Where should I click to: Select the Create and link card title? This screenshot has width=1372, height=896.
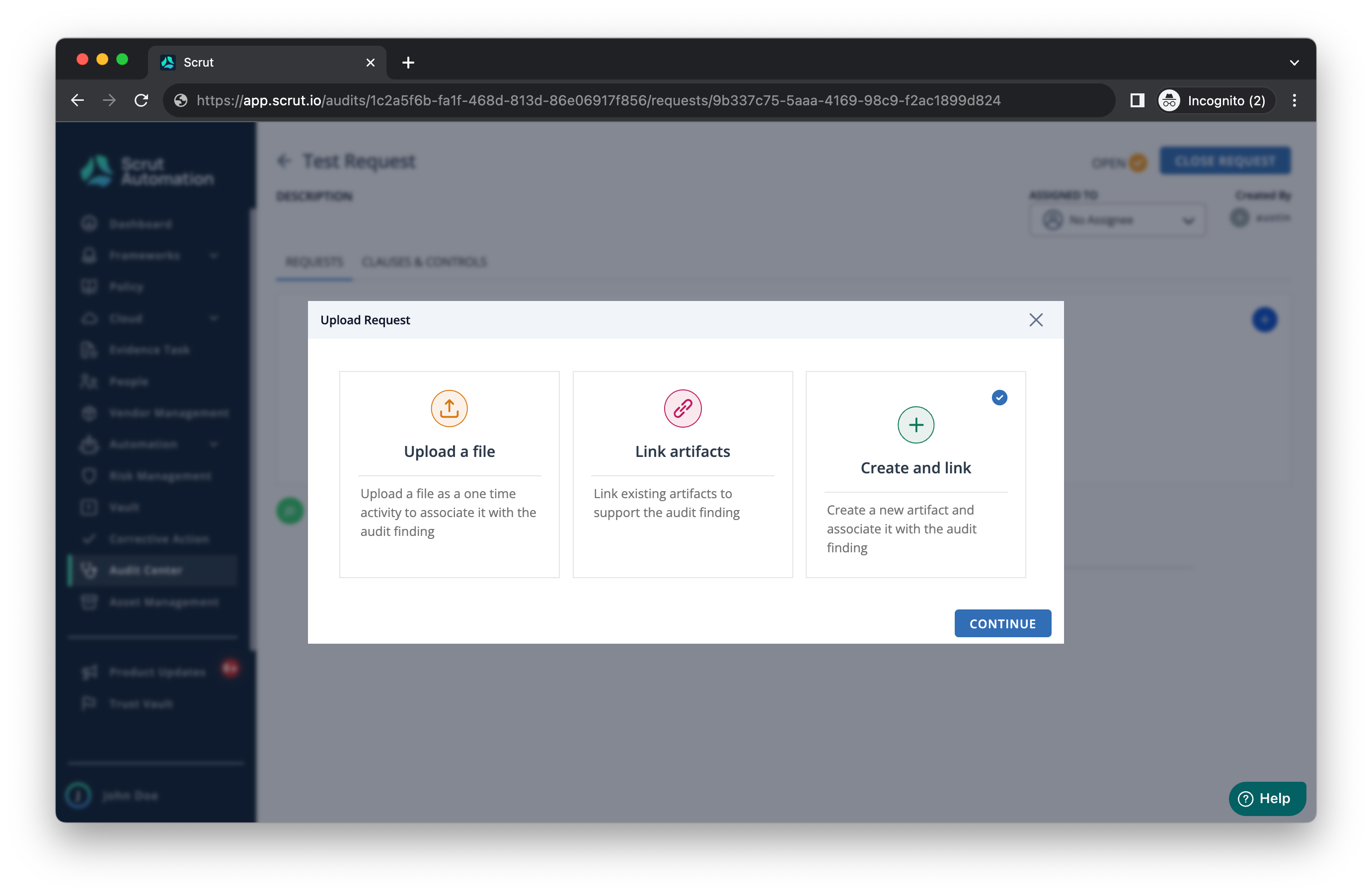coord(915,467)
